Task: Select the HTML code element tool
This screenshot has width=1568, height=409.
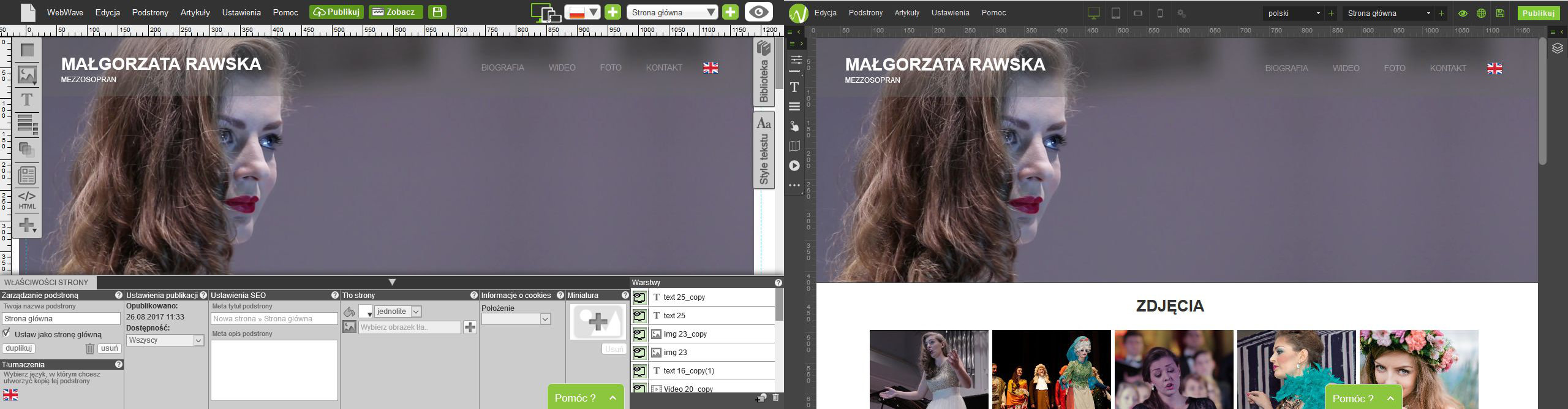Action: tap(27, 200)
